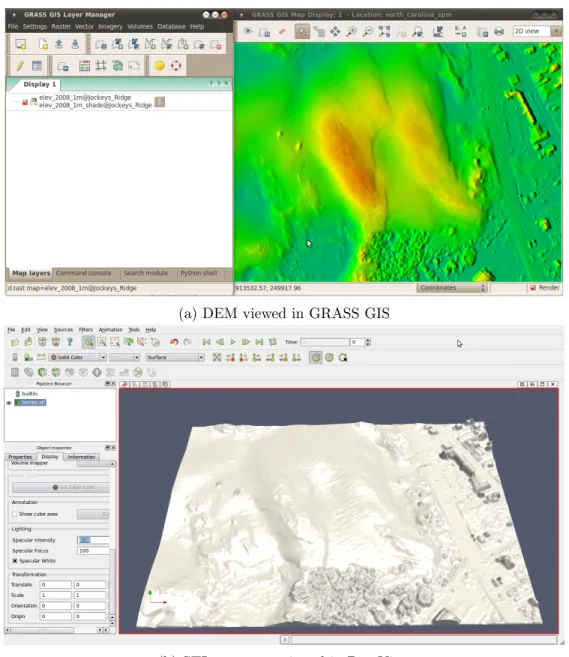Click the eraser icon in GRASS Map Display
This screenshot has width=569, height=657.
(x=282, y=31)
